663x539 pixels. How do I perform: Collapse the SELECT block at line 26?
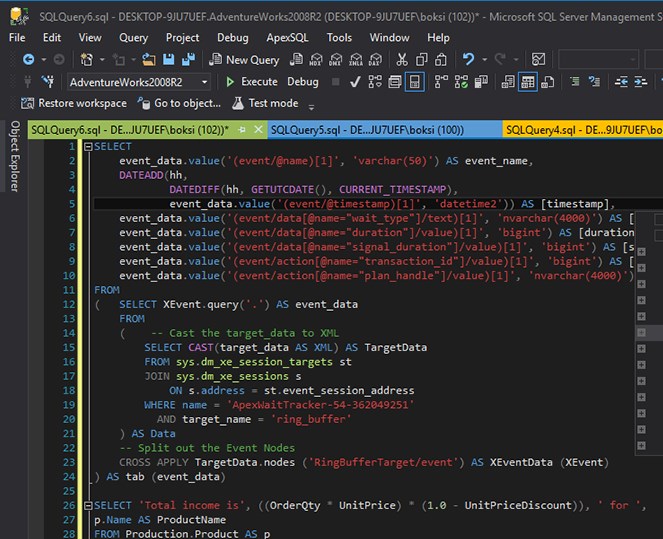tap(88, 506)
